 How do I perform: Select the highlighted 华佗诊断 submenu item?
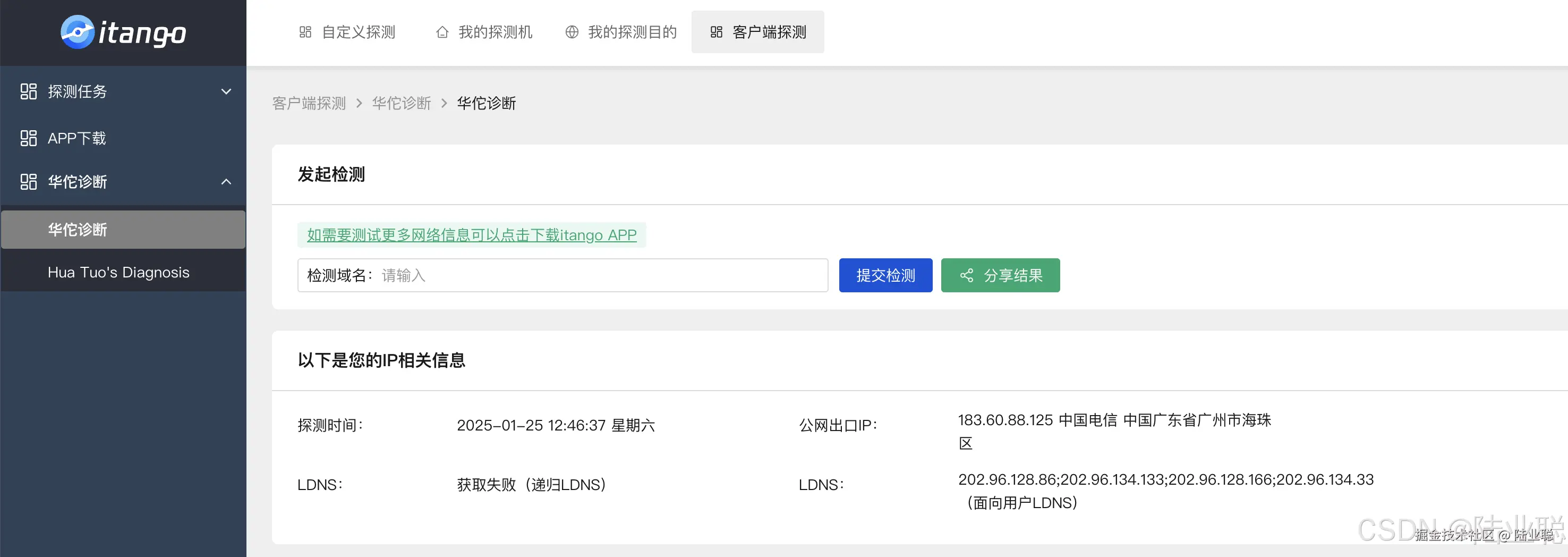(78, 230)
